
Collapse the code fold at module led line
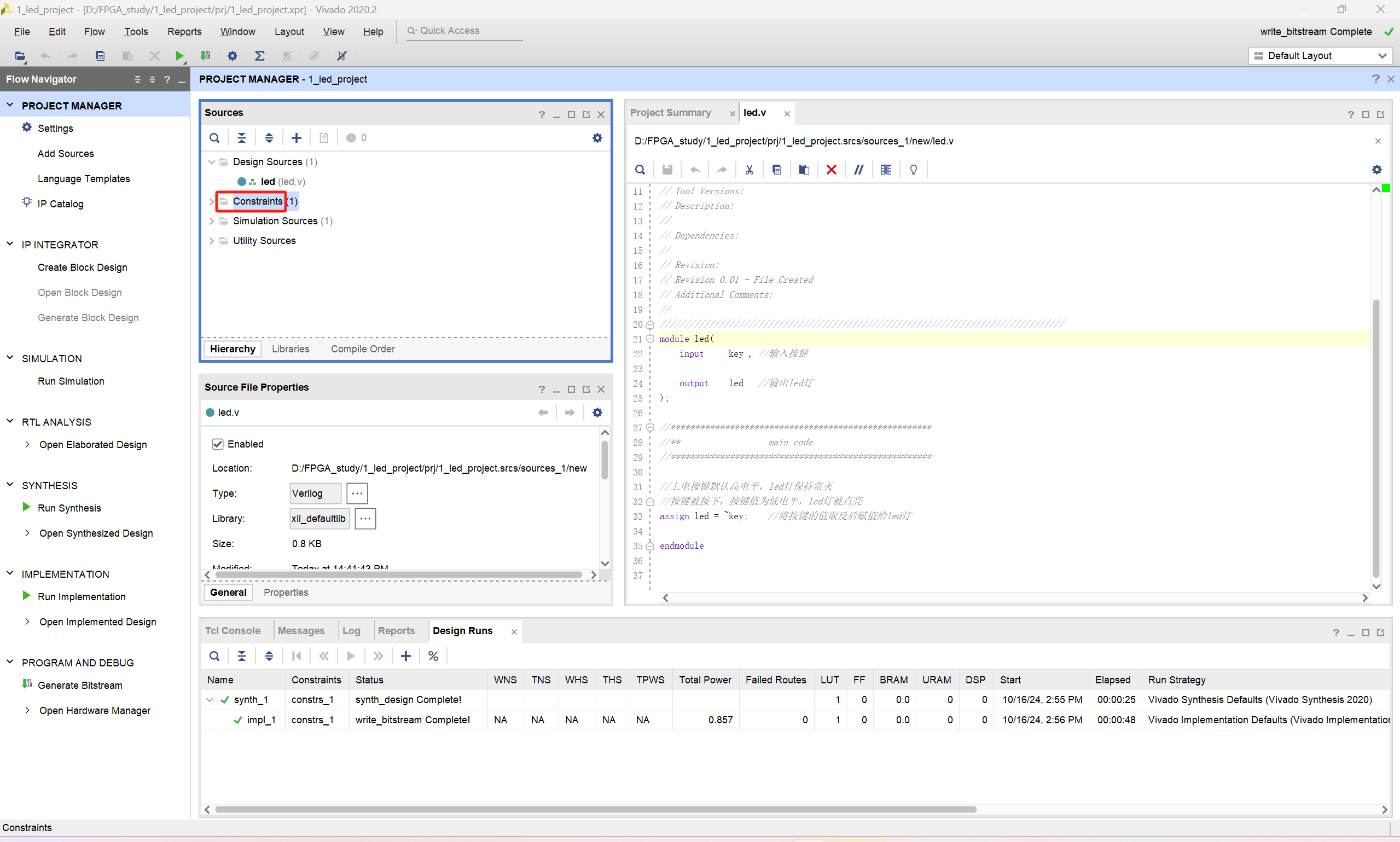click(x=650, y=339)
